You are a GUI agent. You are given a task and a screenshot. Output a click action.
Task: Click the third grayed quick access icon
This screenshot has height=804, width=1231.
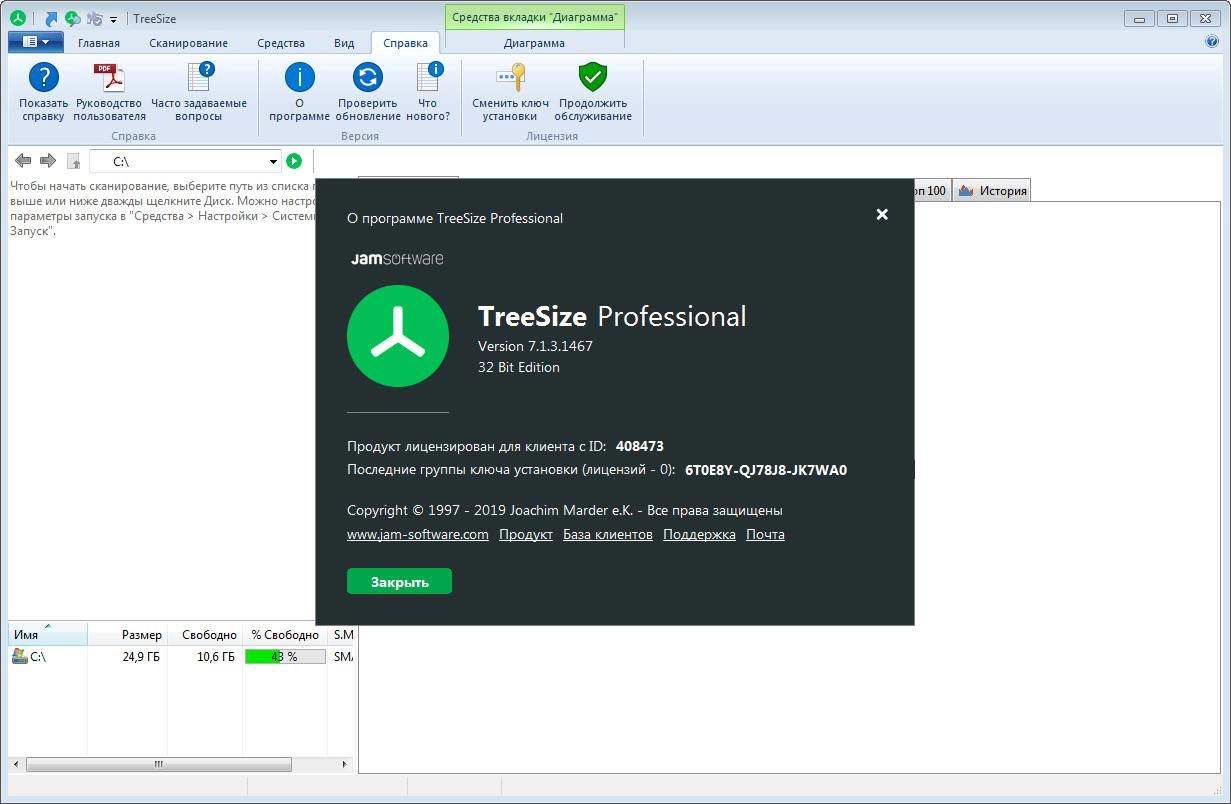(94, 18)
